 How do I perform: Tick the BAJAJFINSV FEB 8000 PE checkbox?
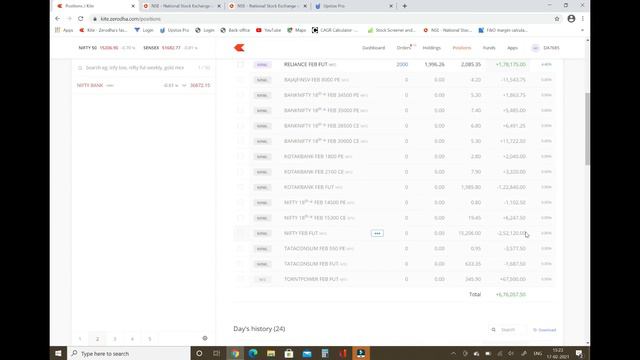tap(240, 80)
